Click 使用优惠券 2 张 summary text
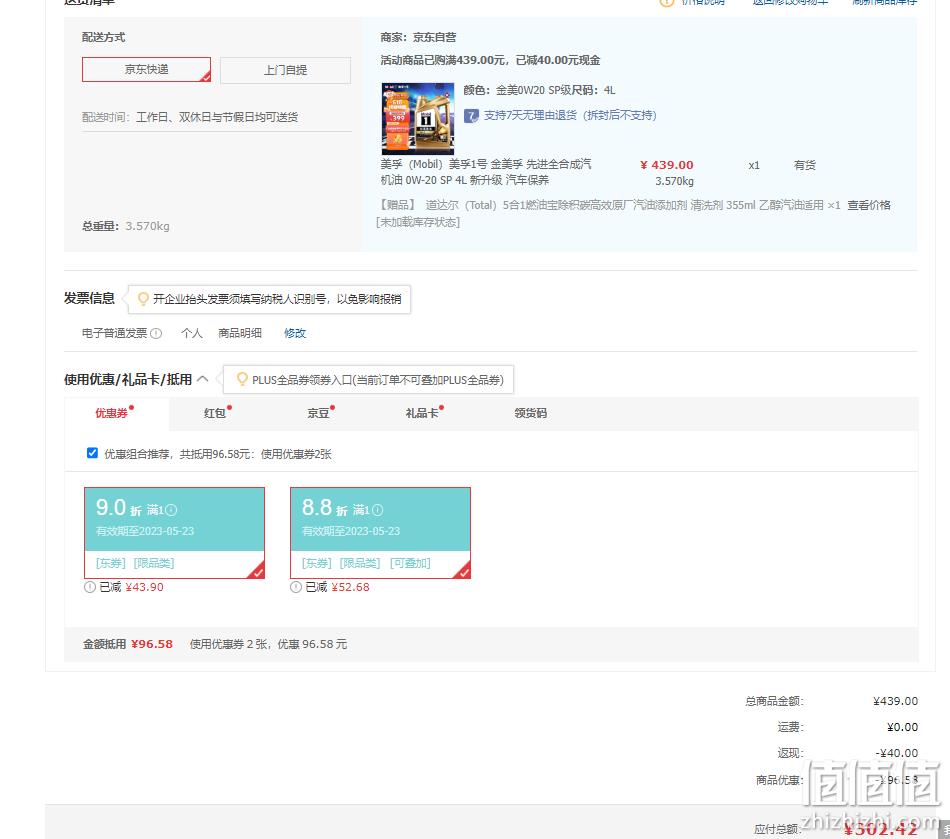The image size is (950, 839). pyautogui.click(x=268, y=644)
